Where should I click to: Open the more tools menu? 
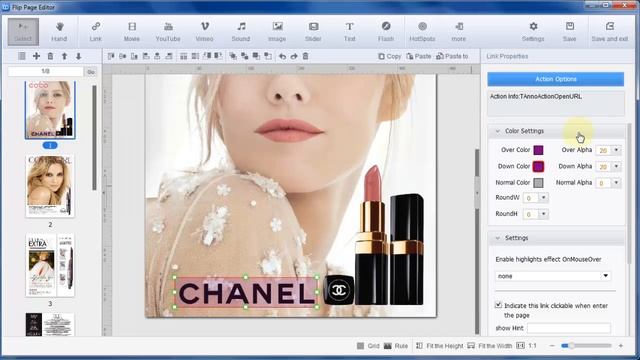coord(459,32)
